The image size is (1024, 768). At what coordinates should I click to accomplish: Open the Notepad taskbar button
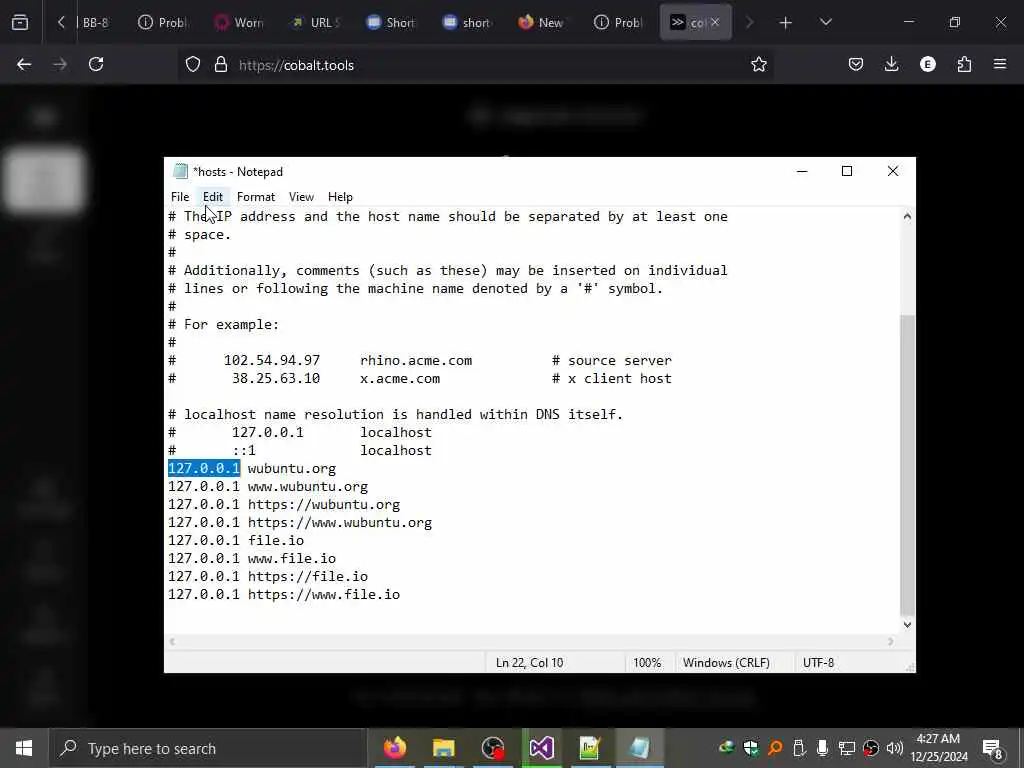(639, 748)
